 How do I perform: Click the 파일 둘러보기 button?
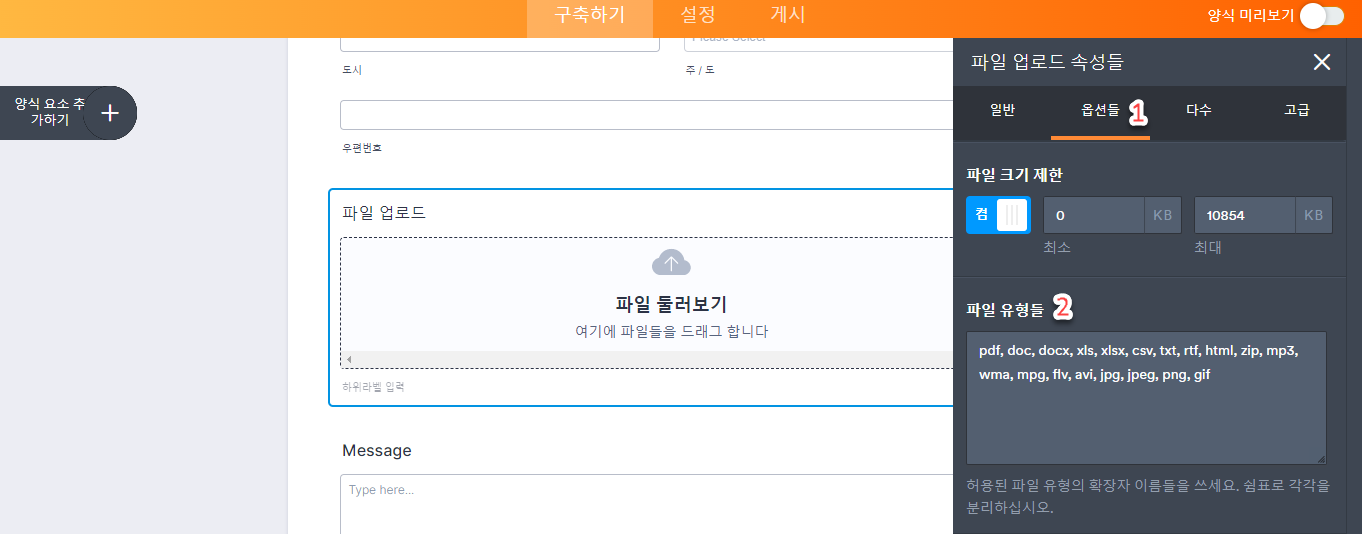[x=670, y=305]
